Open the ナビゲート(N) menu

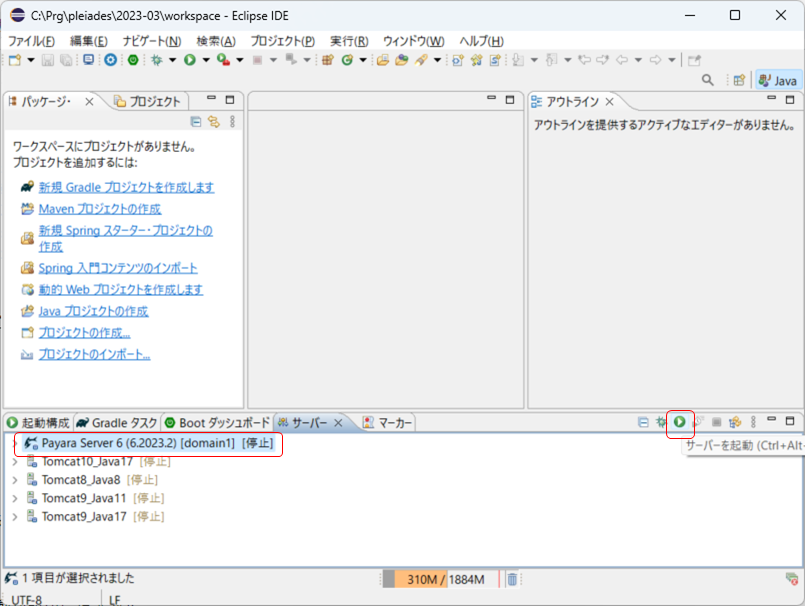[151, 41]
